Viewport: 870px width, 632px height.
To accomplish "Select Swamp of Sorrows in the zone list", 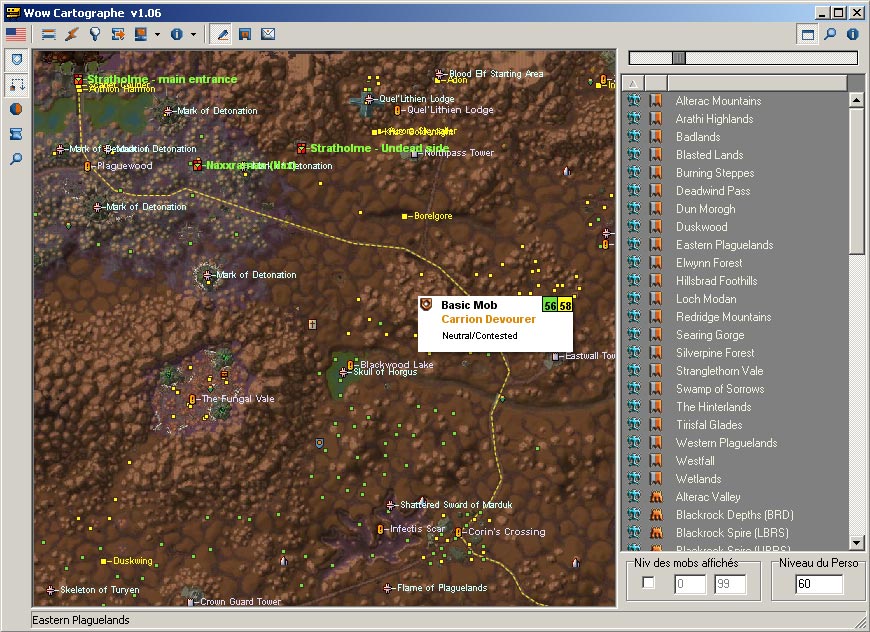I will (720, 389).
